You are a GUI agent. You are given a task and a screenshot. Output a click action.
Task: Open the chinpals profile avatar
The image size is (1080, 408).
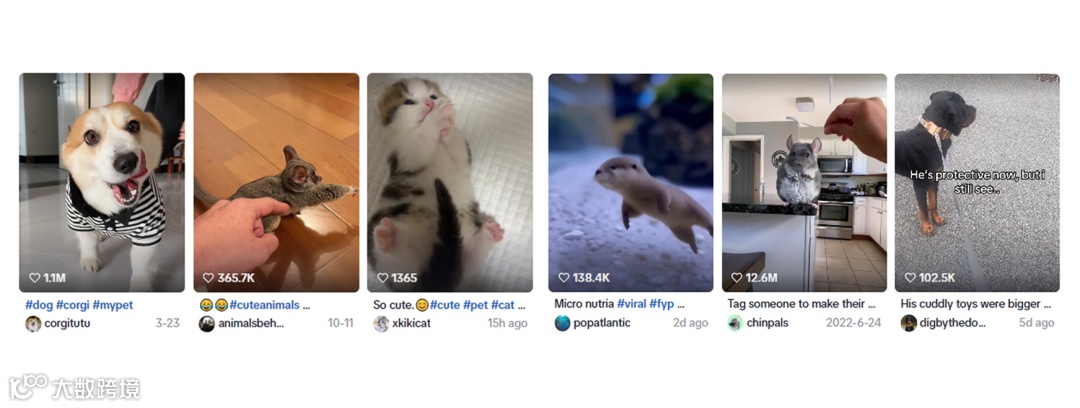tap(736, 323)
